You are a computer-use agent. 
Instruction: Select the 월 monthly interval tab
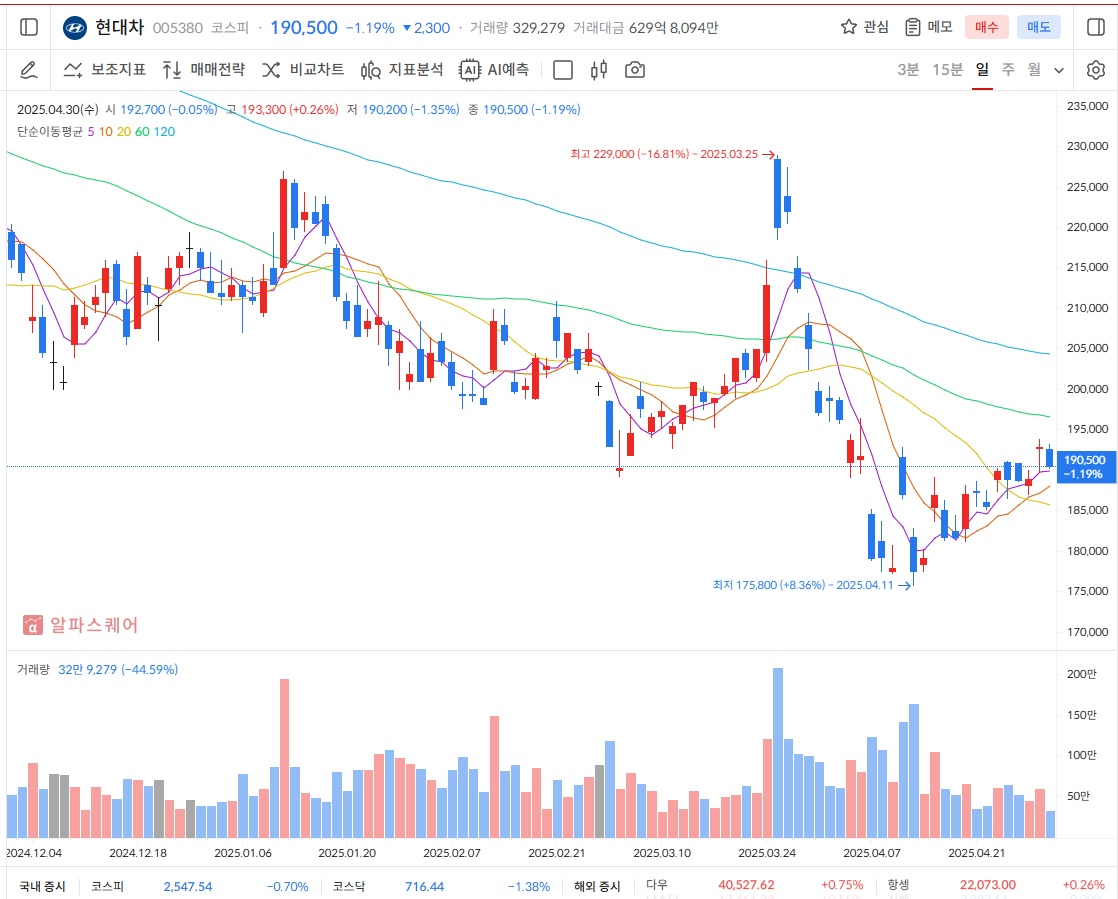(1034, 70)
